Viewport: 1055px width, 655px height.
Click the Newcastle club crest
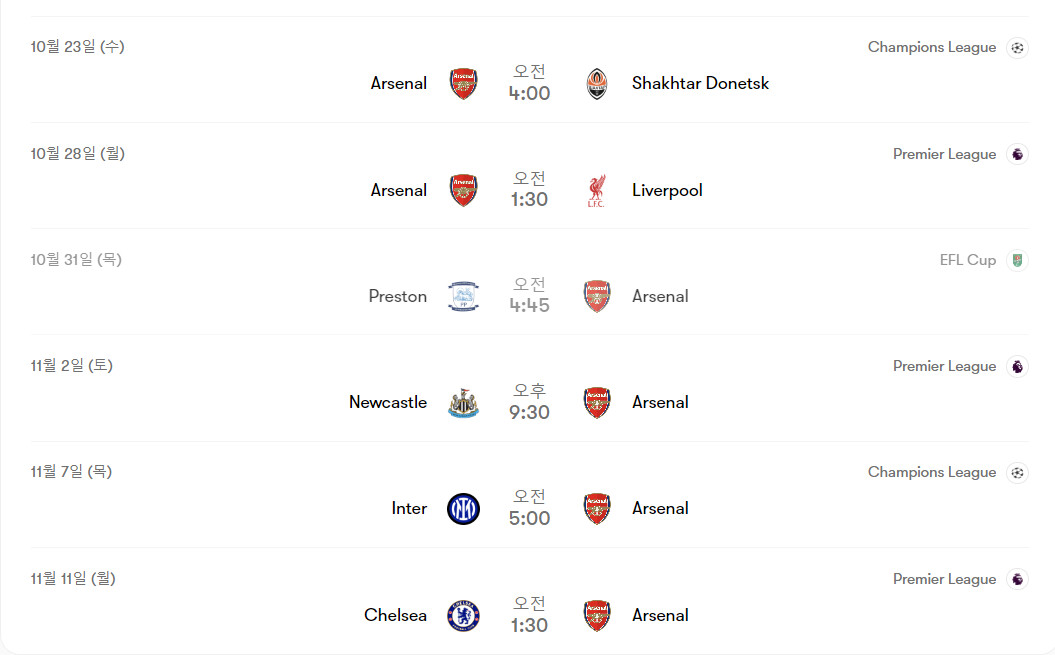[x=463, y=403]
